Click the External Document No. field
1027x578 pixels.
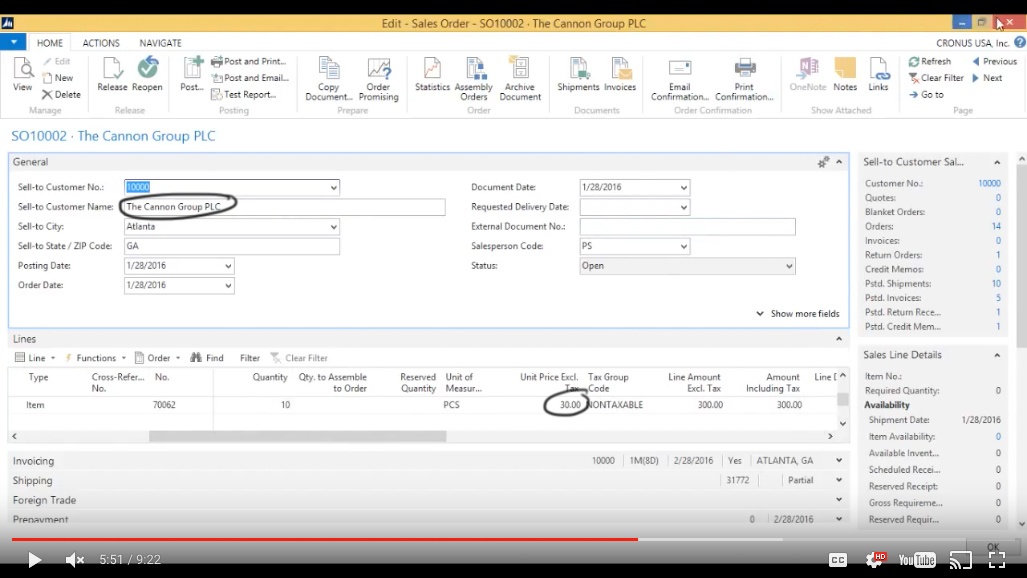687,227
